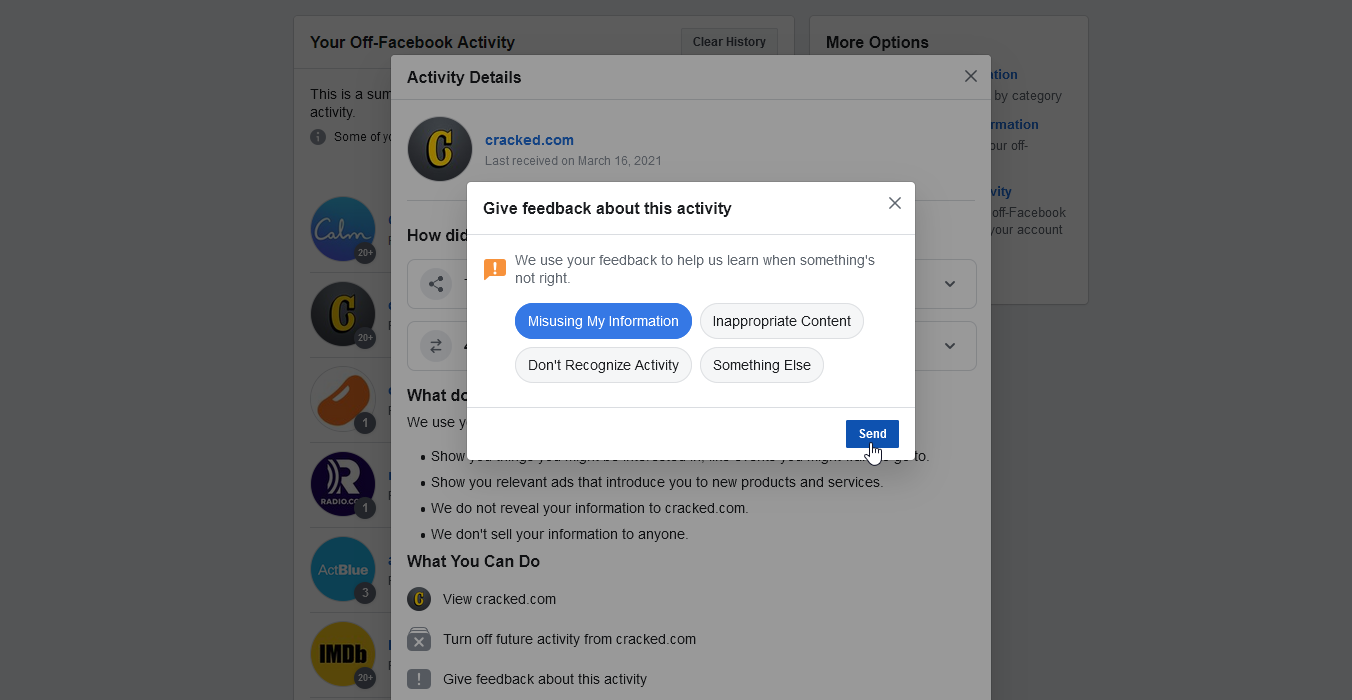Click the 3 badge on the ActBlue logo

[365, 593]
